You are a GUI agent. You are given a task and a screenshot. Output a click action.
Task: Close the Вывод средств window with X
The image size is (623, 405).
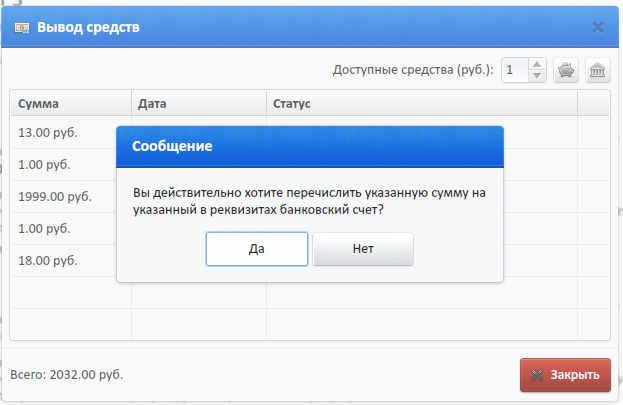tap(598, 27)
